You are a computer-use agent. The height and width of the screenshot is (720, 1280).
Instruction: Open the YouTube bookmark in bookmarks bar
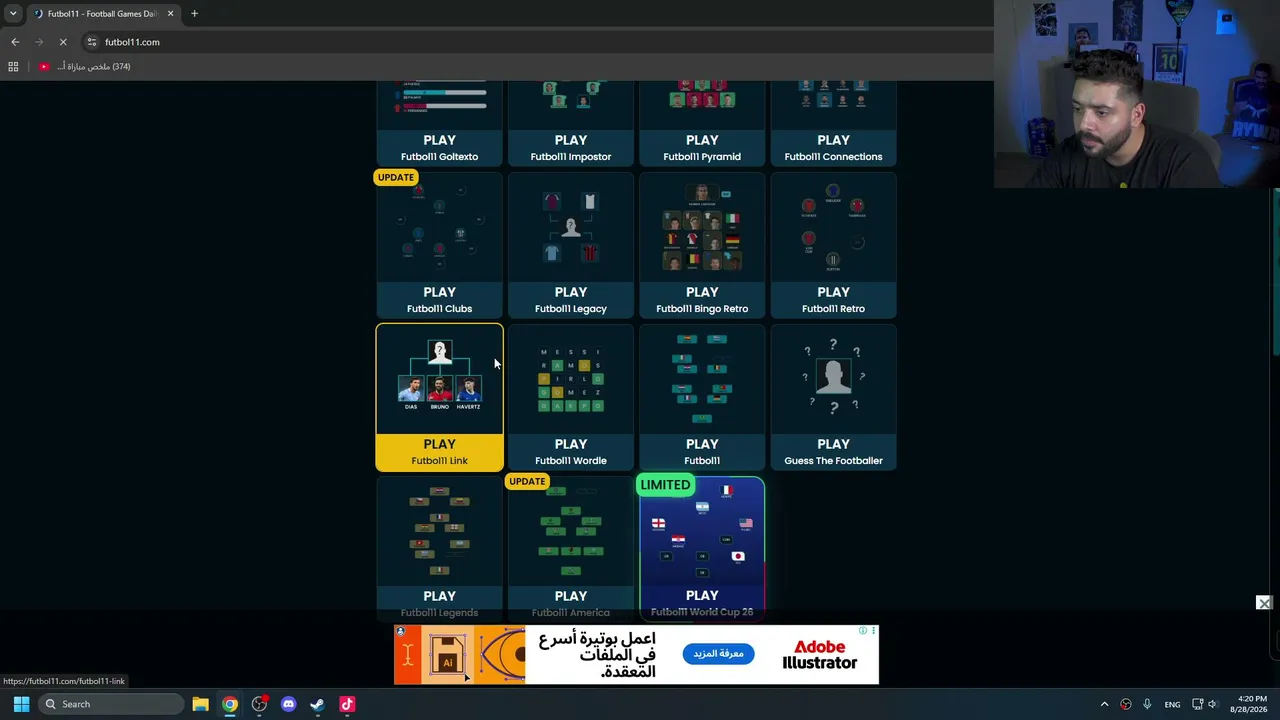click(85, 67)
